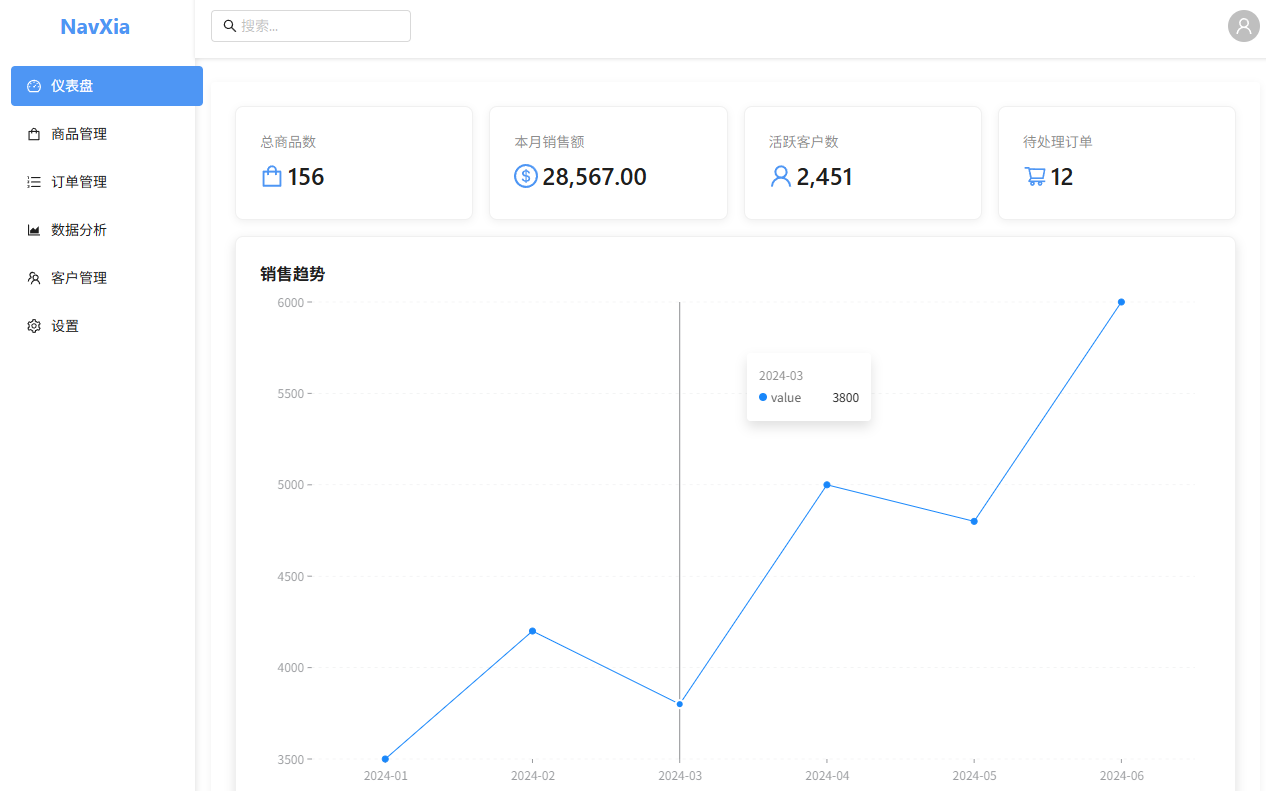Click the 6000 y-axis label
This screenshot has width=1266, height=791.
click(291, 302)
